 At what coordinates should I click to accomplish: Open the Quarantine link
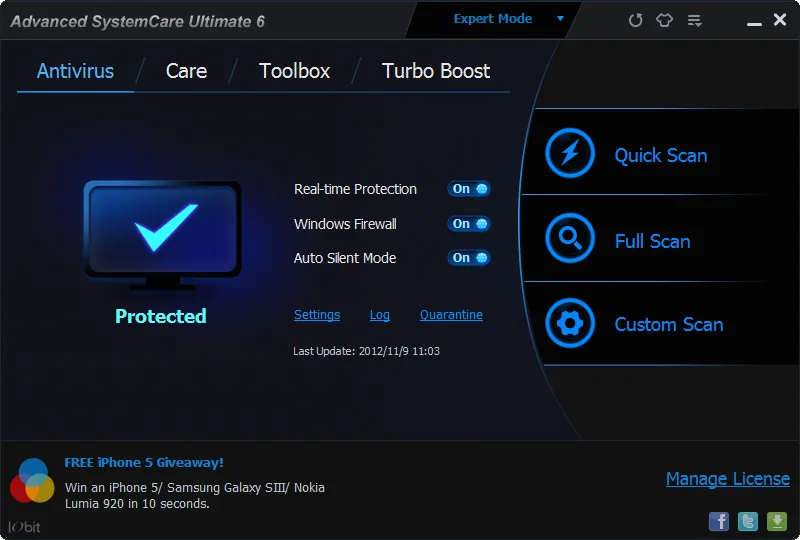pyautogui.click(x=451, y=315)
